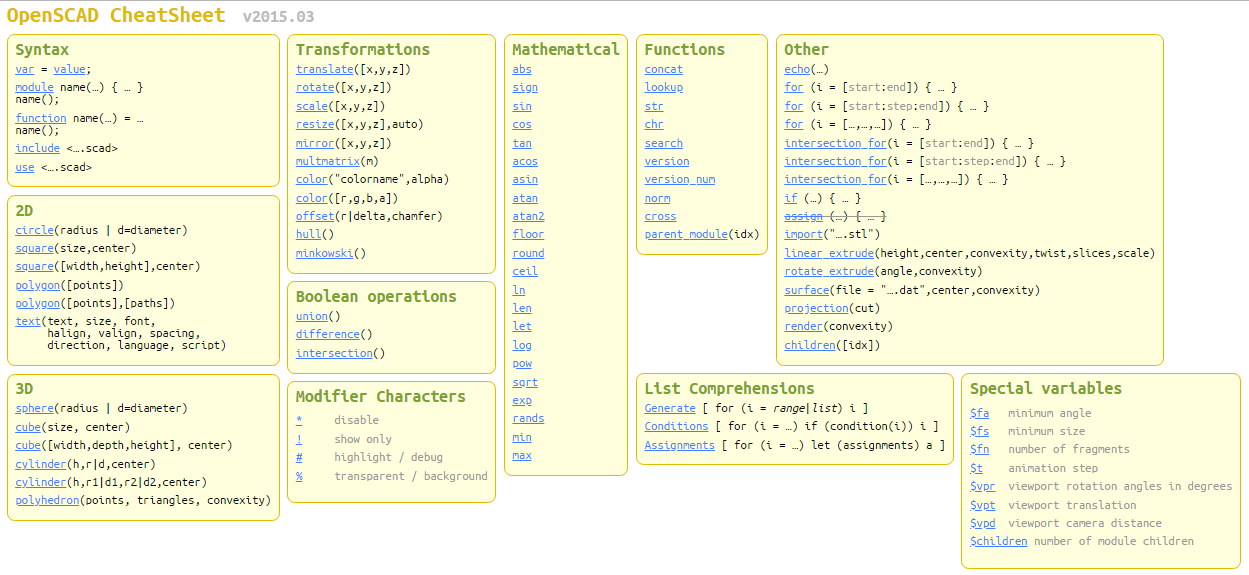Open the difference boolean operation link
Image resolution: width=1249 pixels, height=575 pixels.
(327, 334)
